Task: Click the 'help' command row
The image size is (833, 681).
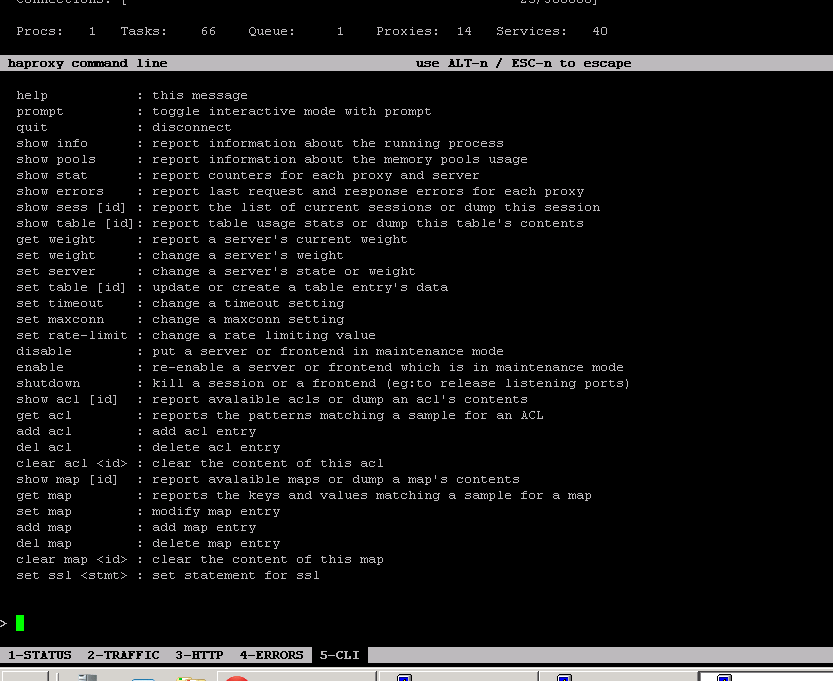Action: tap(132, 96)
